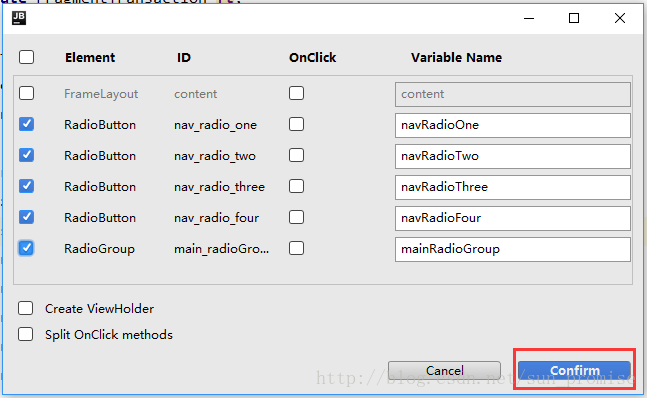The width and height of the screenshot is (647, 398).
Task: Click the nav_radio_three ID text
Action: [x=220, y=187]
